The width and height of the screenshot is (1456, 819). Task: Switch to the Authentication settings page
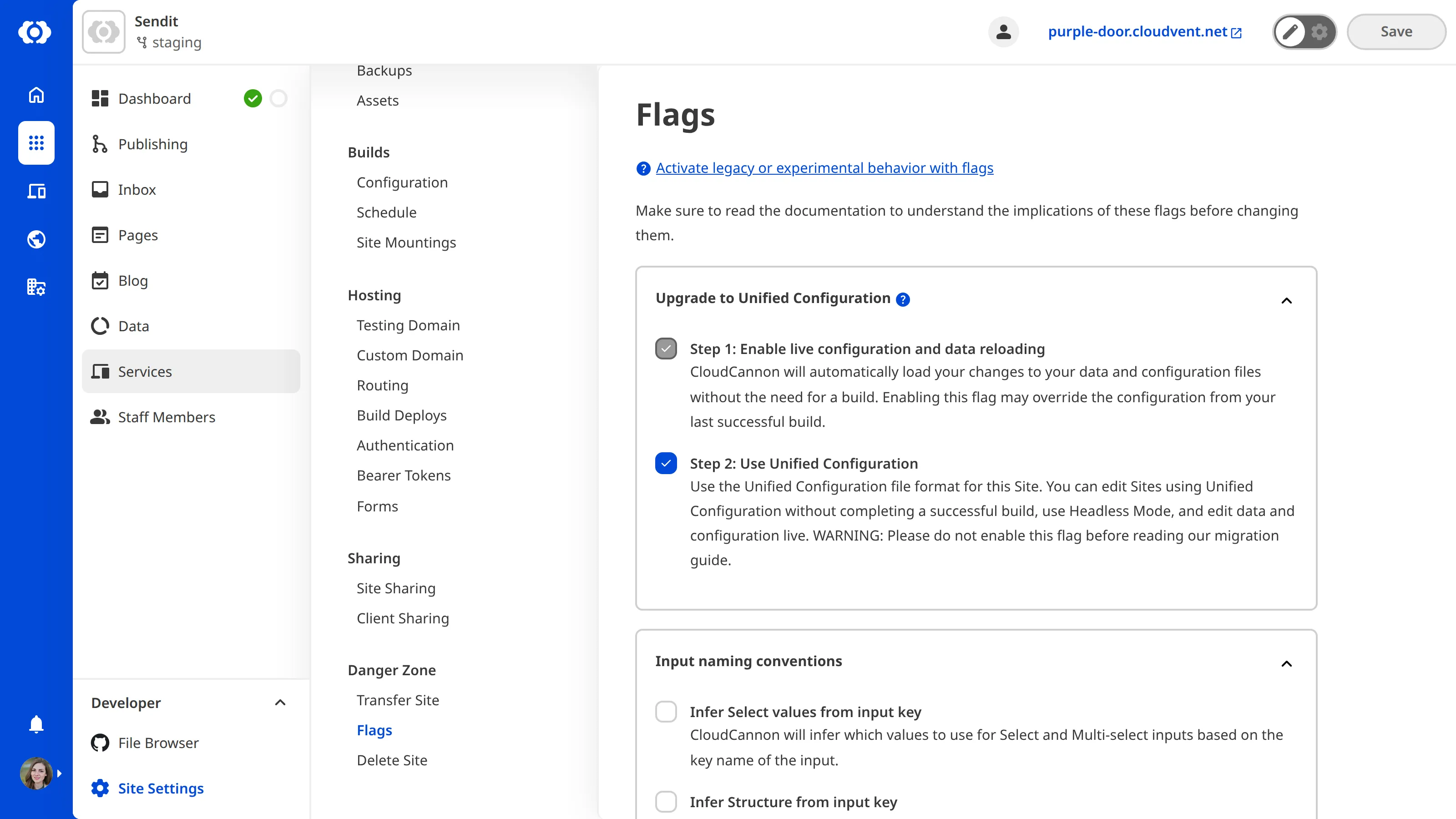tap(404, 445)
